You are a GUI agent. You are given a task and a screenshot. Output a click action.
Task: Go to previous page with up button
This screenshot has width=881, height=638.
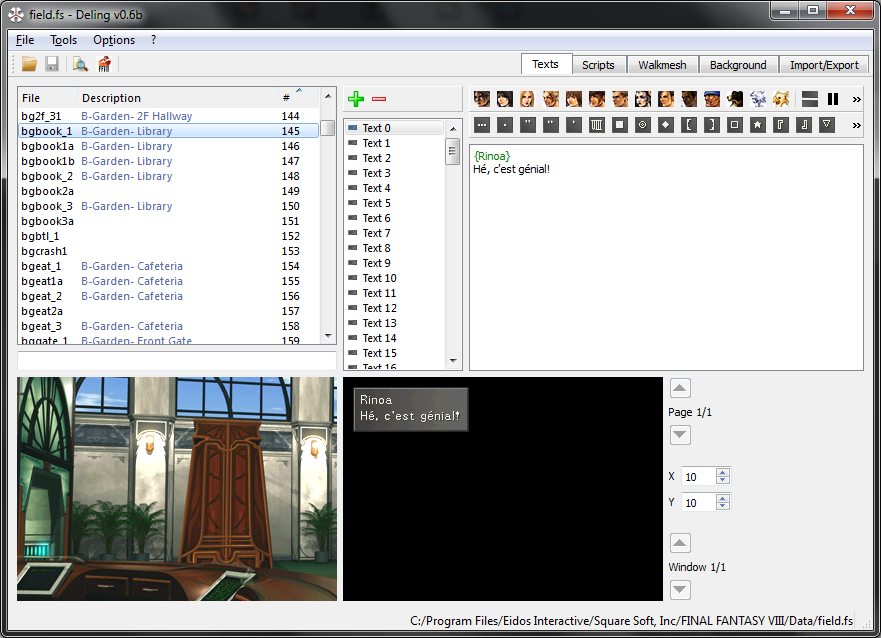click(x=680, y=388)
